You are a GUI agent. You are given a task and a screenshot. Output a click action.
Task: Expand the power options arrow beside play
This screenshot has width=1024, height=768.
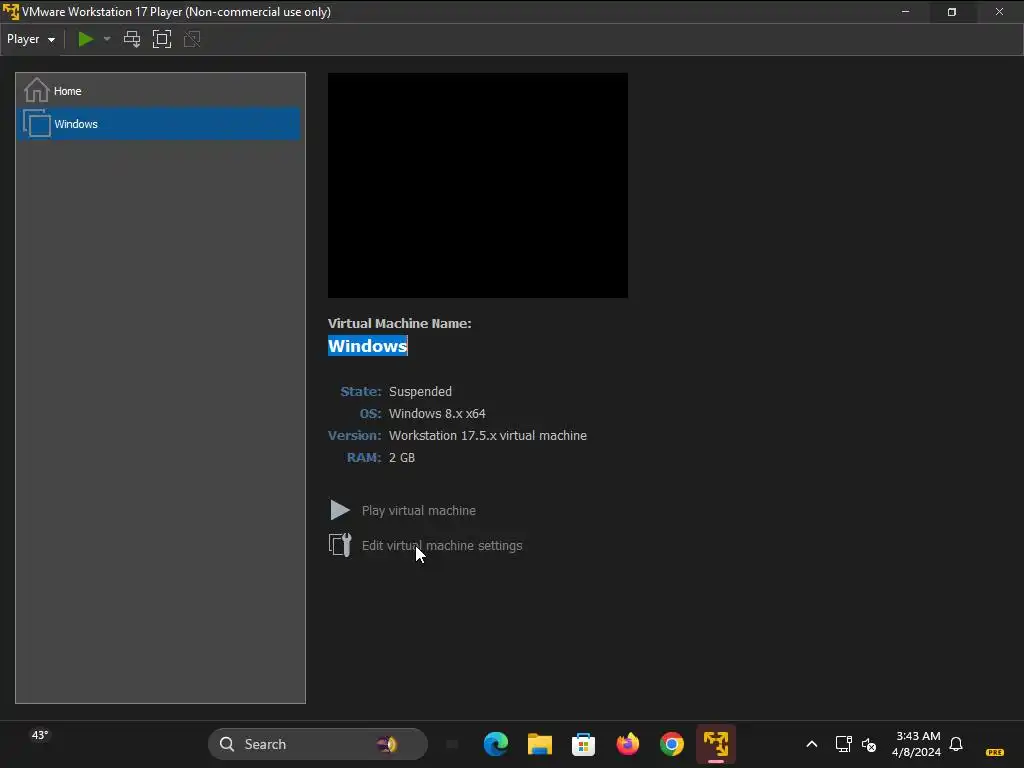tap(107, 39)
